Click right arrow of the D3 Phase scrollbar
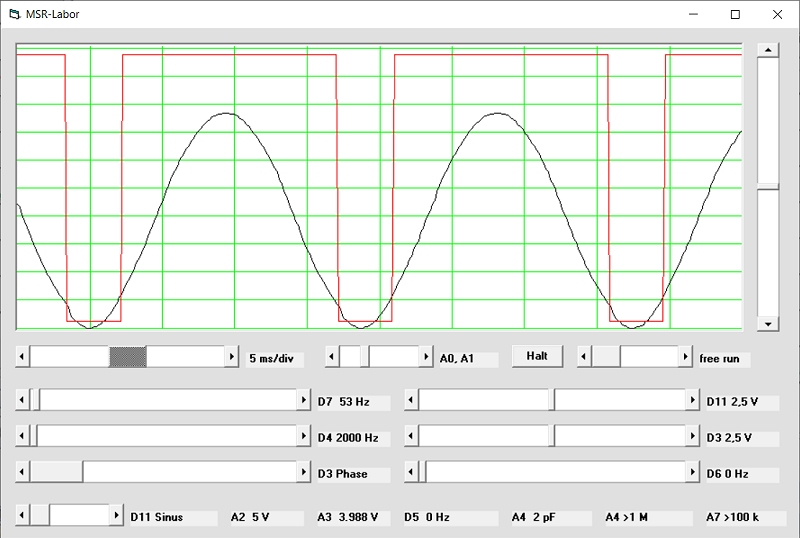 point(304,473)
